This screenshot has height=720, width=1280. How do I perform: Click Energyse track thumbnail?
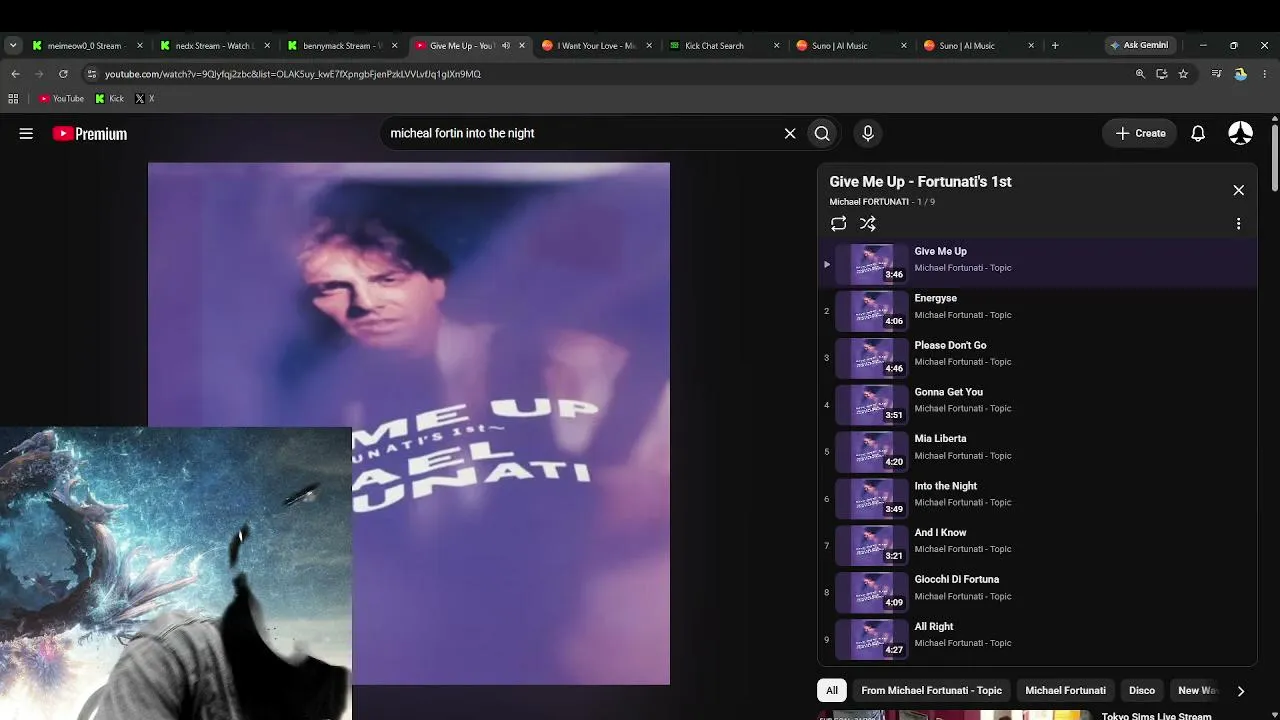point(871,311)
